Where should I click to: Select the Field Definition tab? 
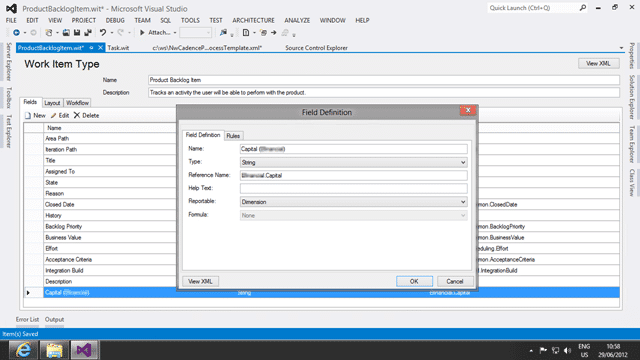(203, 135)
